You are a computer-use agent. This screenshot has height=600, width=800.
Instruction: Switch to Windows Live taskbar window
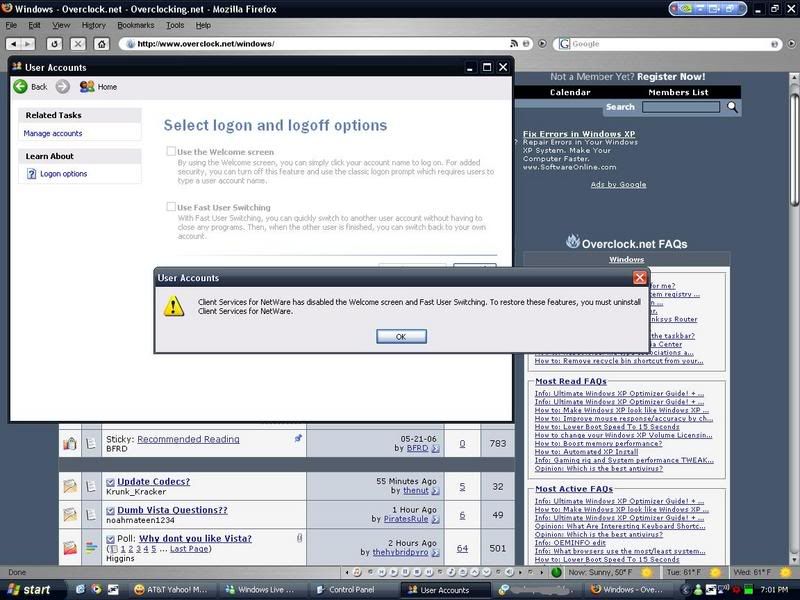(x=261, y=590)
